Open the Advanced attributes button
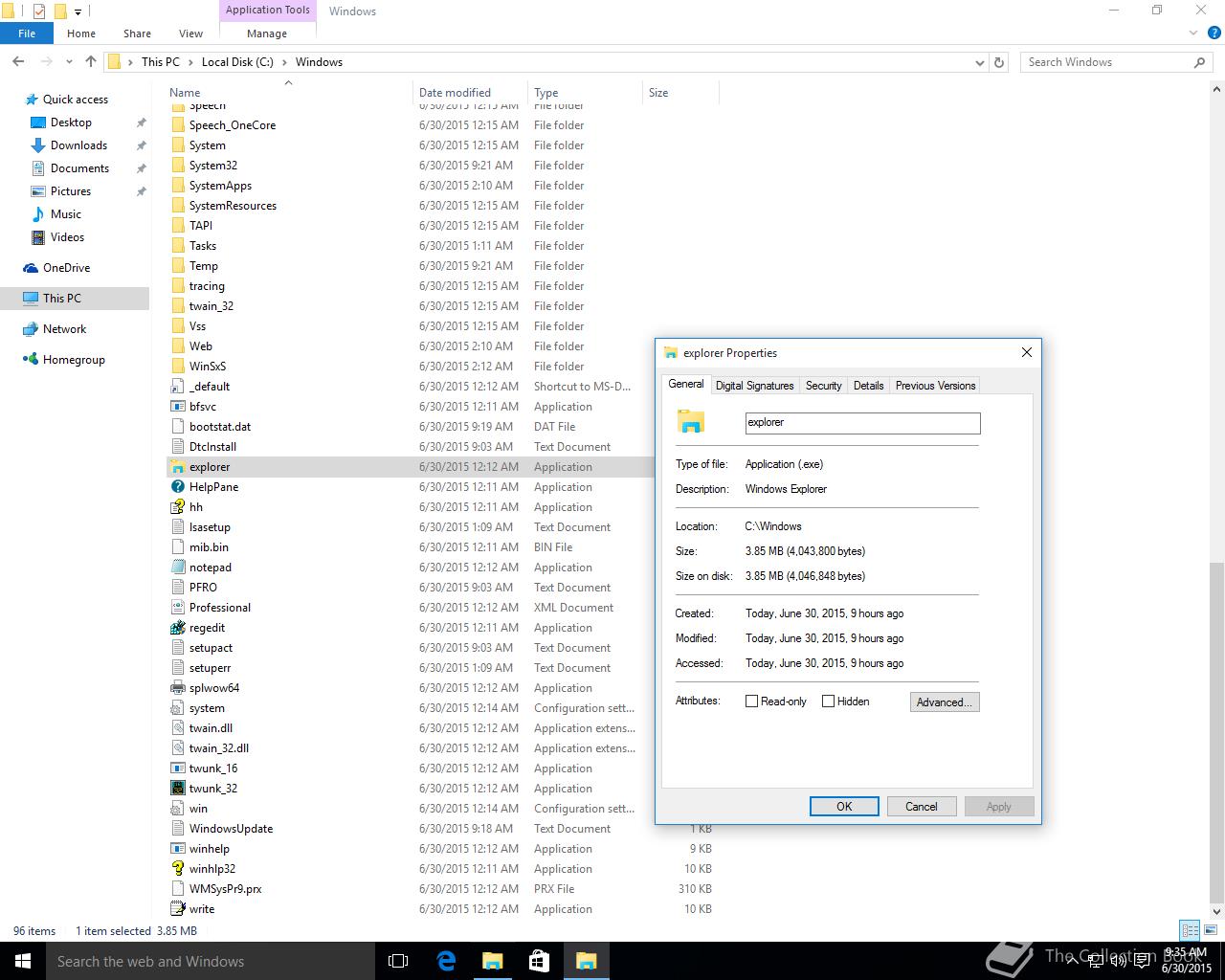1225x980 pixels. click(x=945, y=702)
